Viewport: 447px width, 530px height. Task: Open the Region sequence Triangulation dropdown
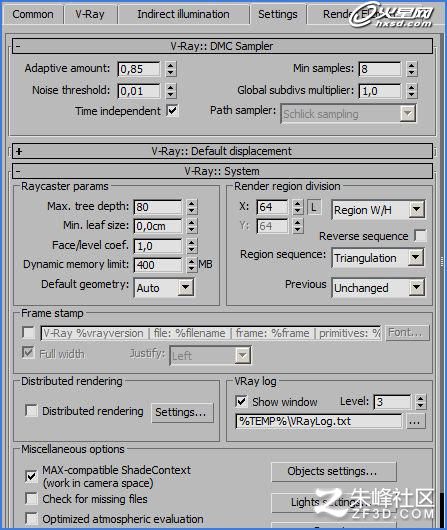(x=378, y=258)
